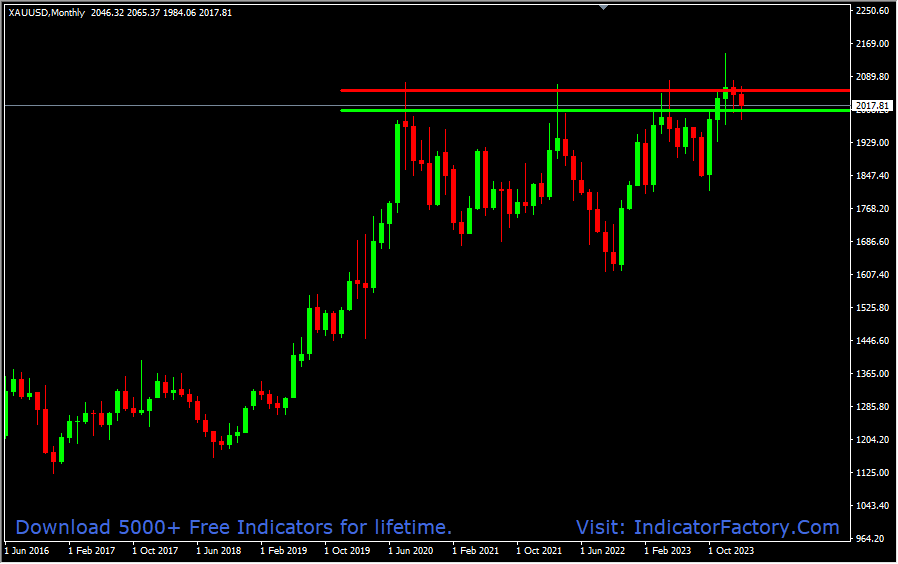Click the 964.20 price scale value
The height and width of the screenshot is (564, 898).
(874, 539)
